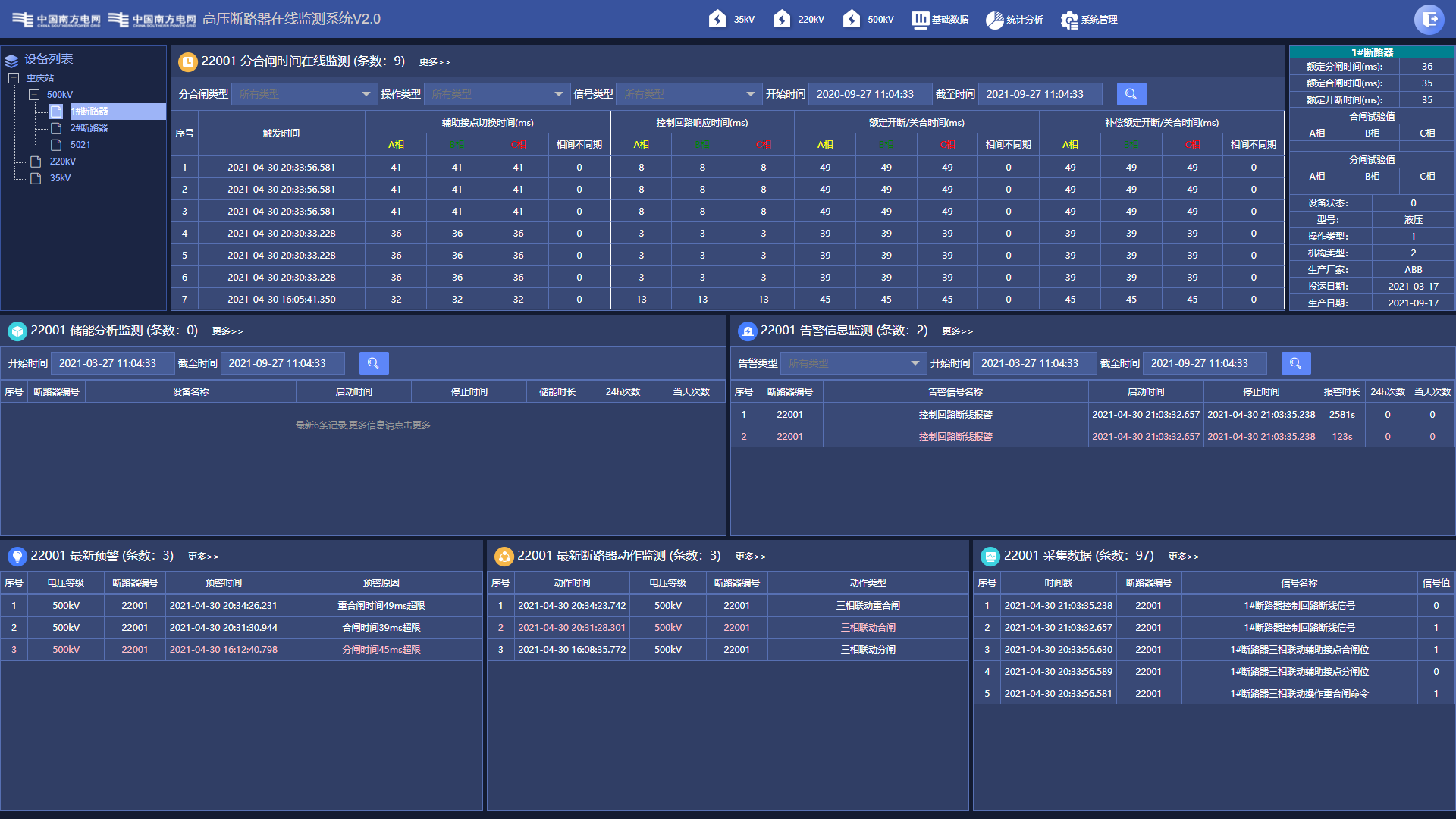Click the 开始时间 field in 分合闸时间 panel
This screenshot has width=1456, height=819.
[869, 94]
